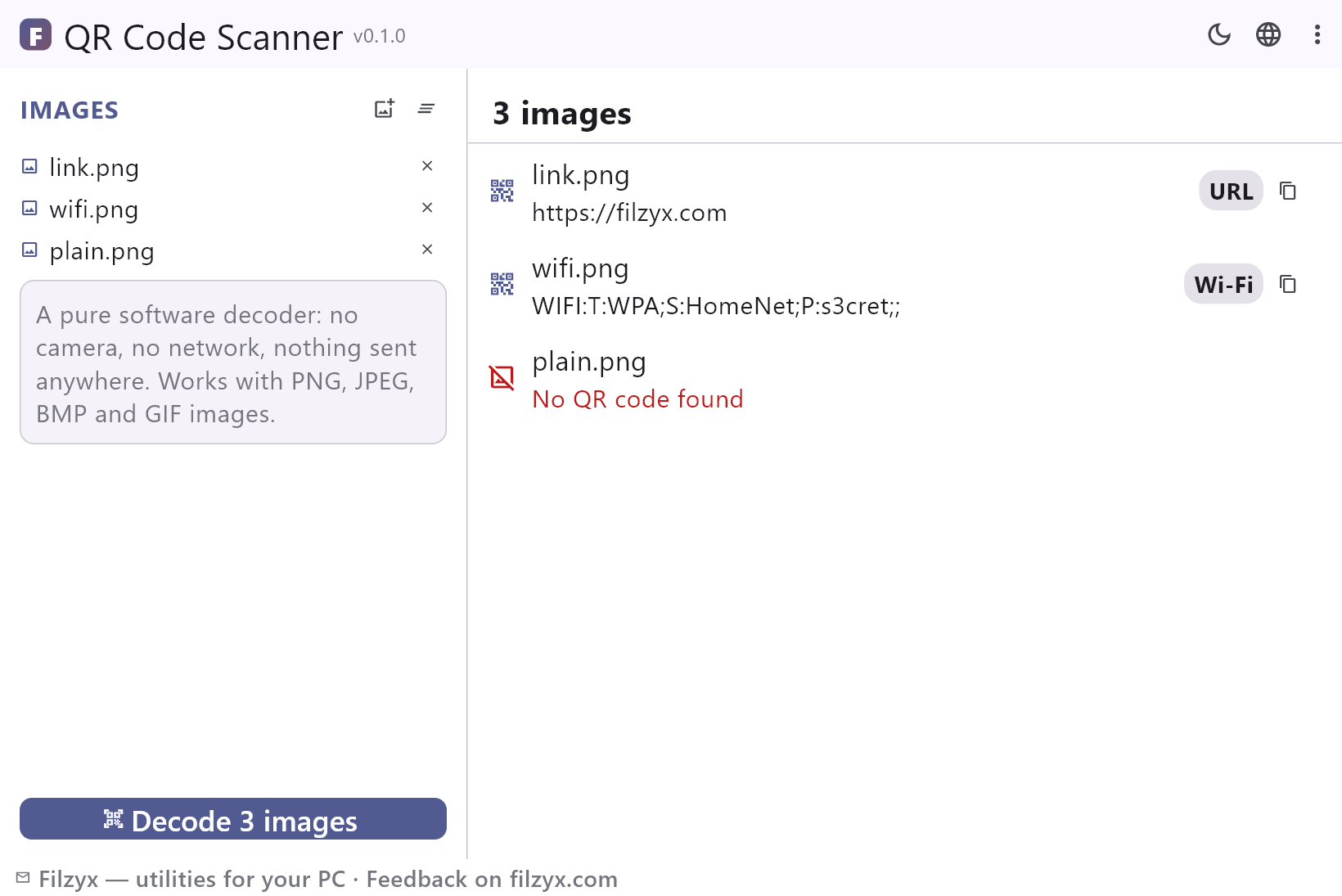This screenshot has height=896, width=1342.
Task: Select plain.png in the images sidebar
Action: (x=232, y=250)
